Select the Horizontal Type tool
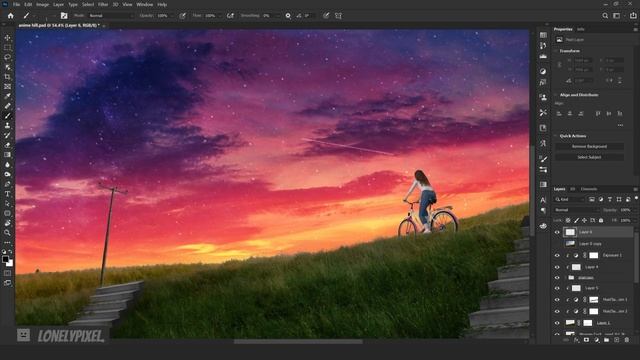Screen dimensions: 640x360 (7, 194)
